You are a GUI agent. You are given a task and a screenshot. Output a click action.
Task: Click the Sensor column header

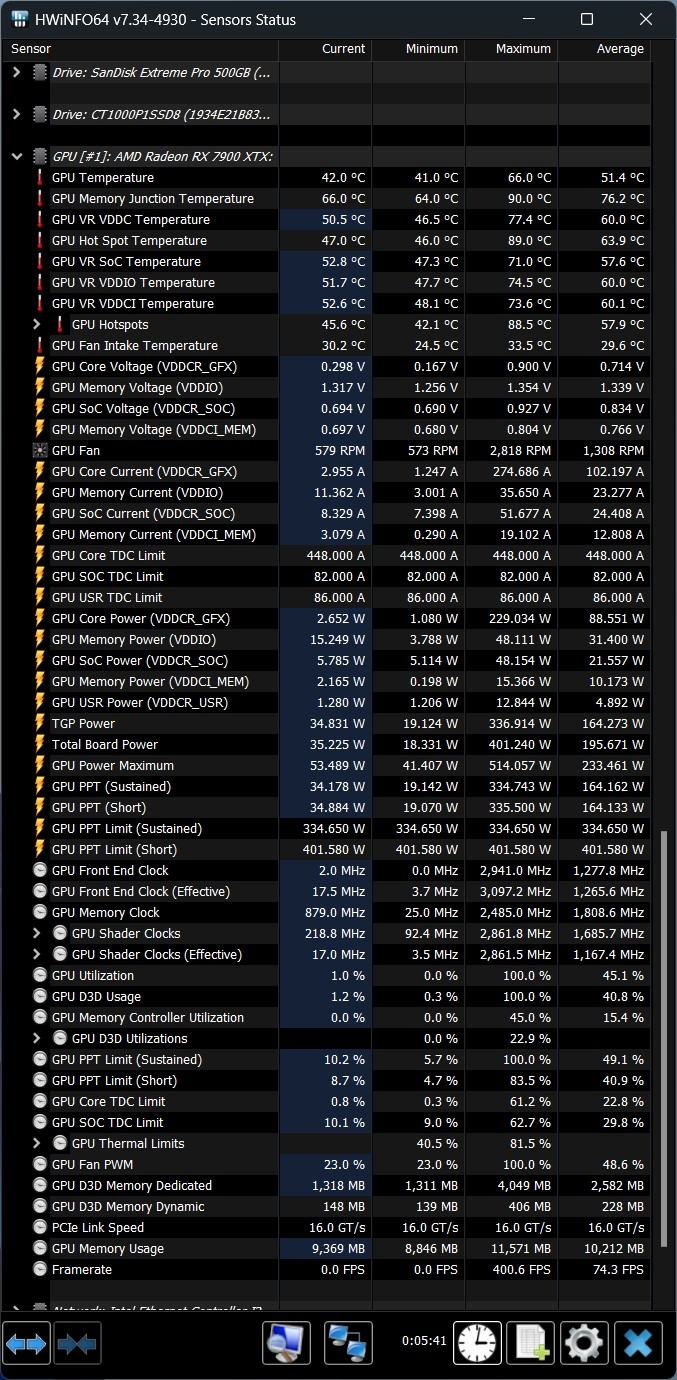(140, 49)
